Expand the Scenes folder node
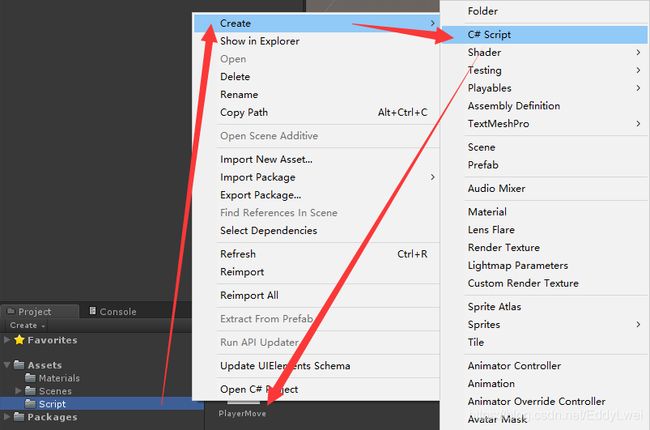The width and height of the screenshot is (650, 430). pos(18,391)
